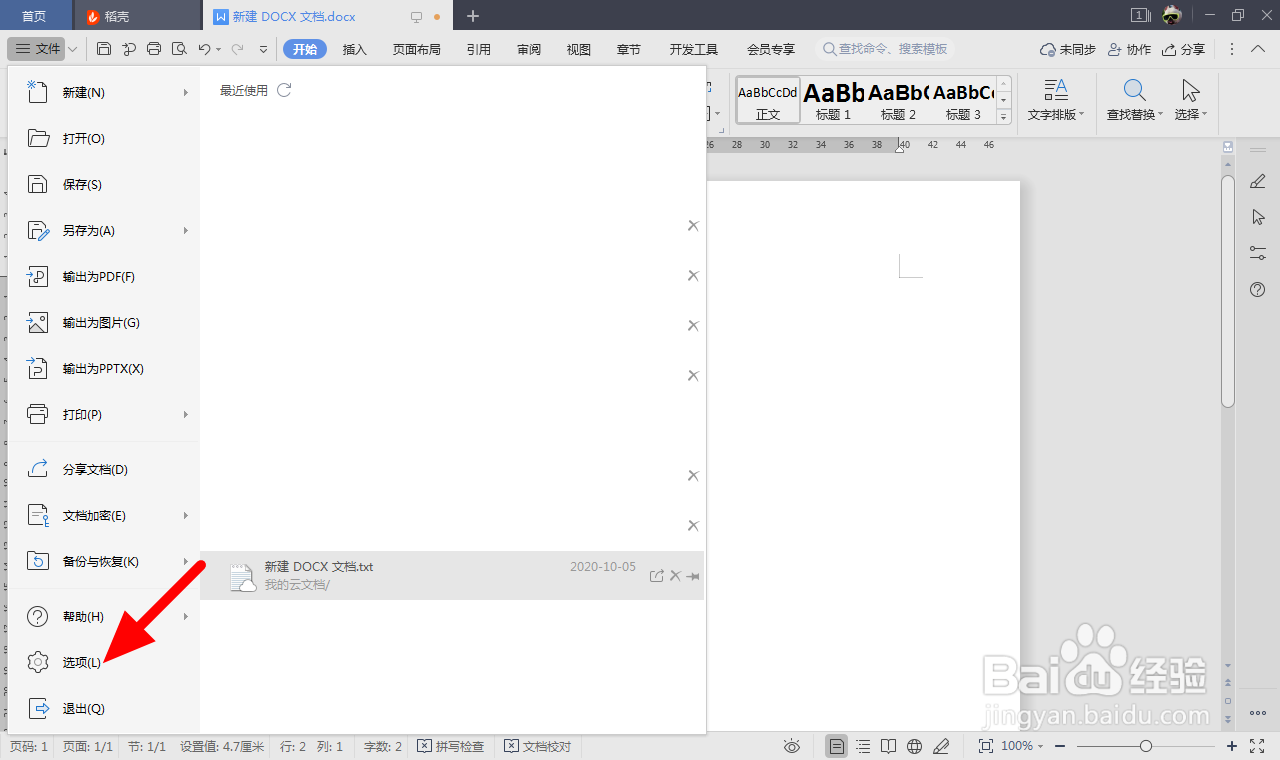
Task: Click the 分享 share button
Action: tap(1183, 49)
